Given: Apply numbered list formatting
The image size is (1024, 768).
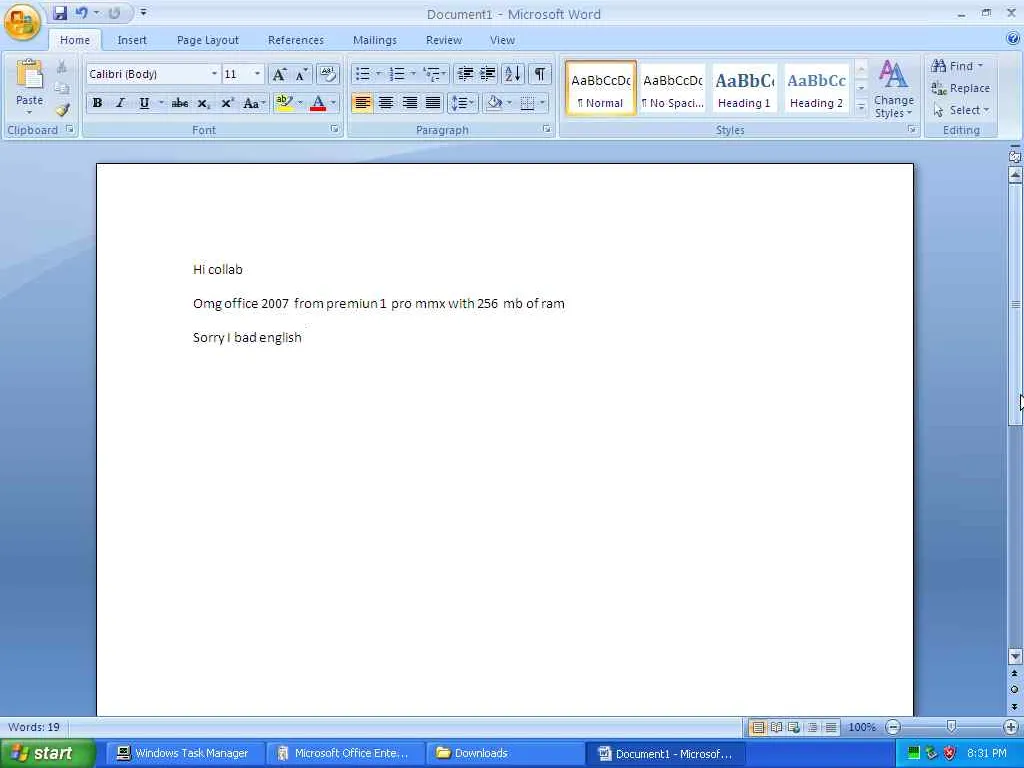Looking at the screenshot, I should click(397, 74).
